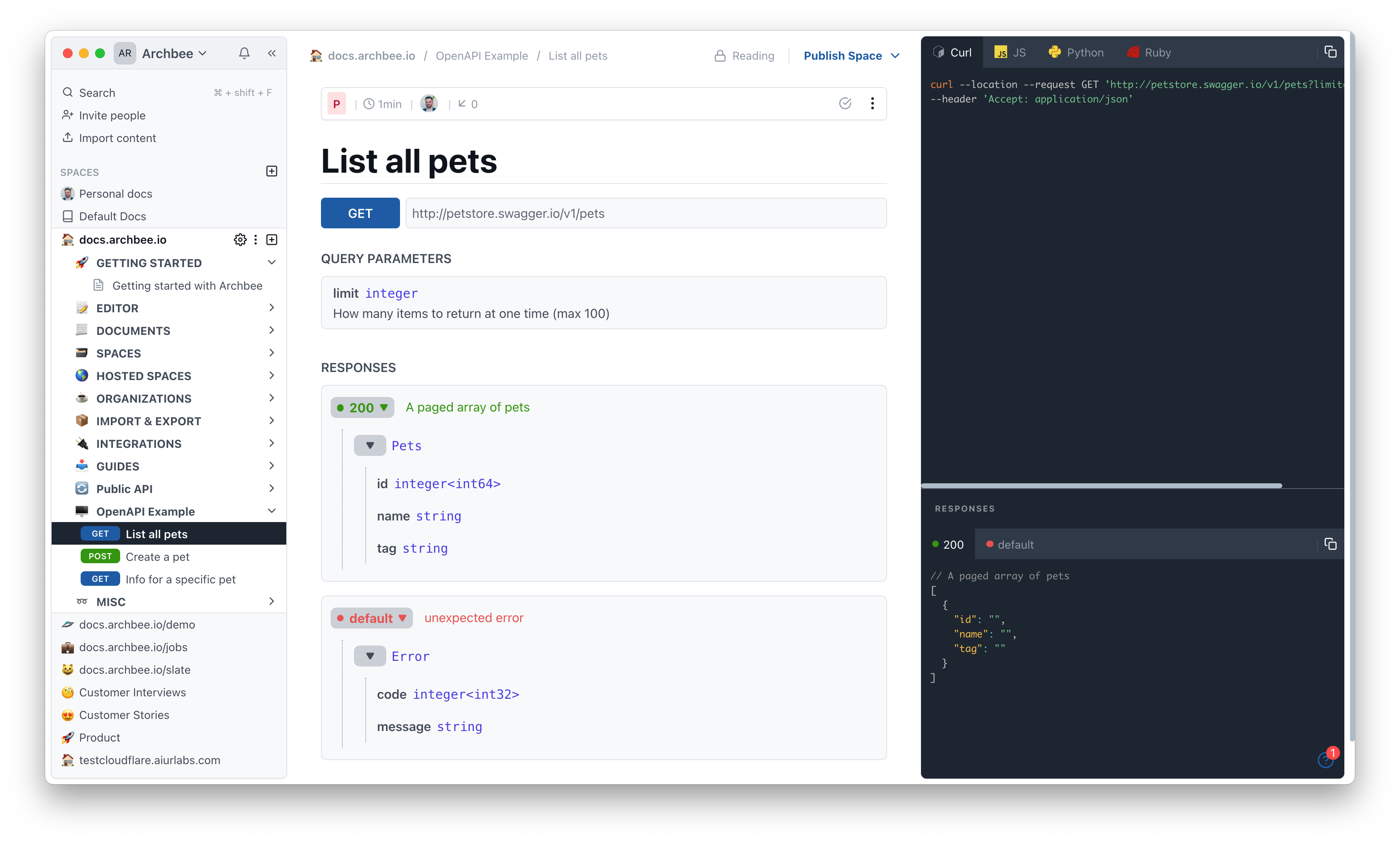Viewport: 1400px width, 844px height.
Task: Collapse the sidebar with double-chevron icon
Action: (x=272, y=53)
